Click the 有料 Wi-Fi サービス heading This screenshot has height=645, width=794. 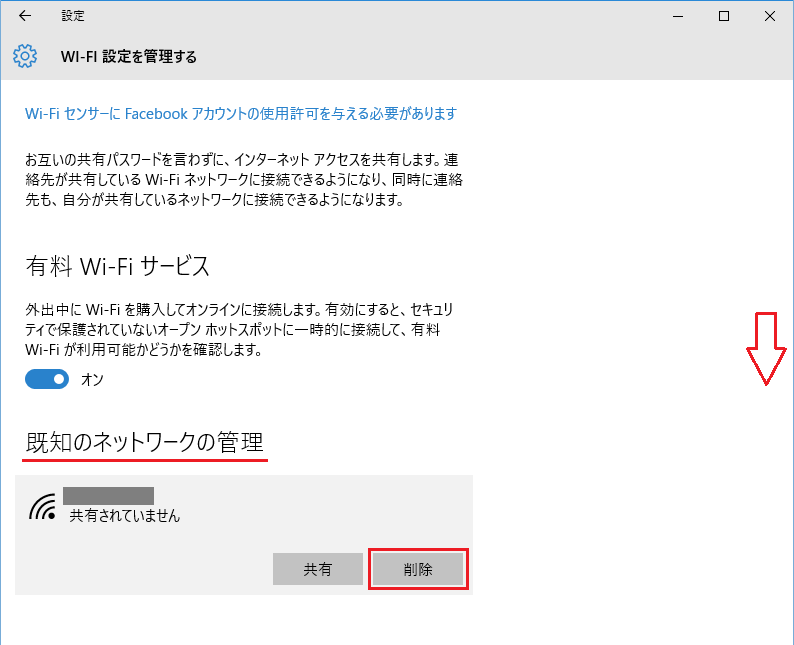117,266
